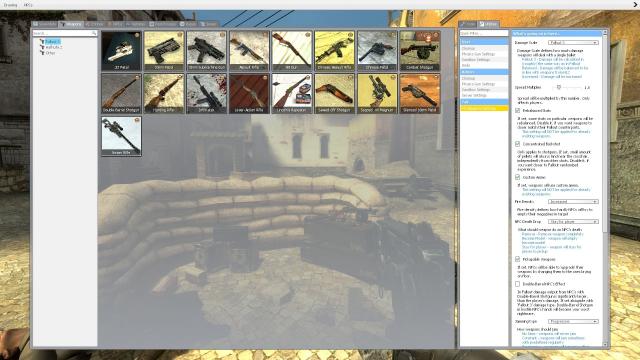Viewport: 640px width, 360px height.
Task: Spawn the .32 Pistol weapon
Action: (121, 51)
